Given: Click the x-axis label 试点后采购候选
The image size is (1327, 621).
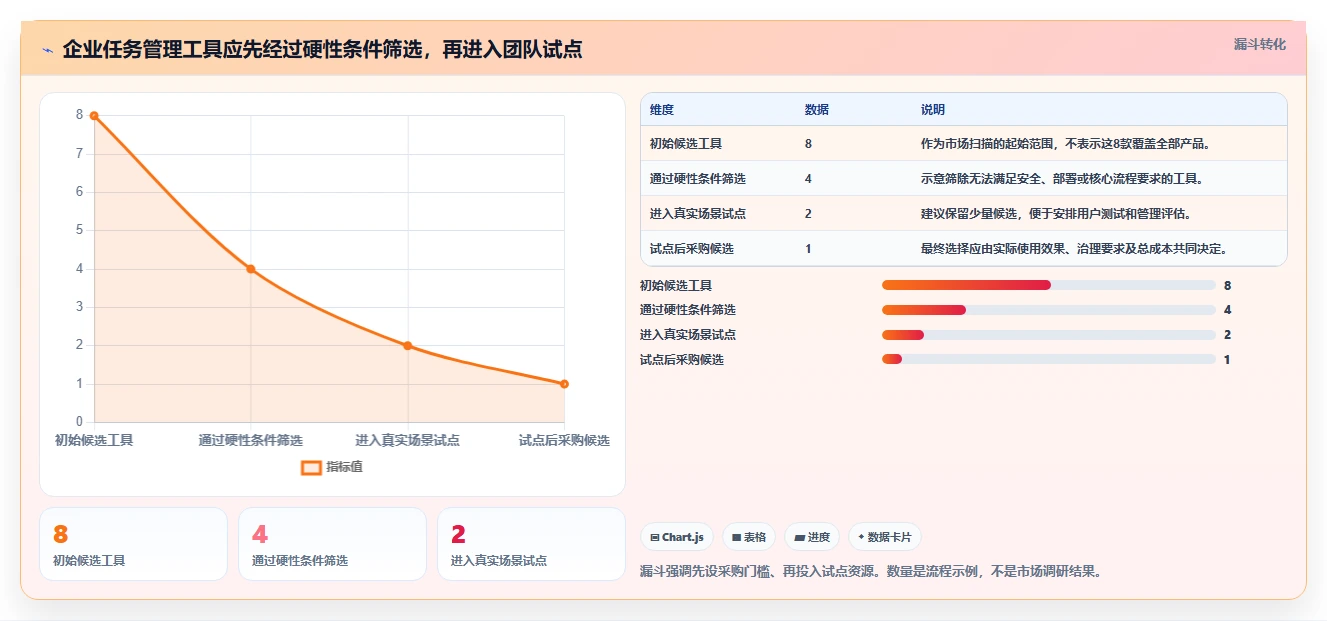Looking at the screenshot, I should 564,440.
